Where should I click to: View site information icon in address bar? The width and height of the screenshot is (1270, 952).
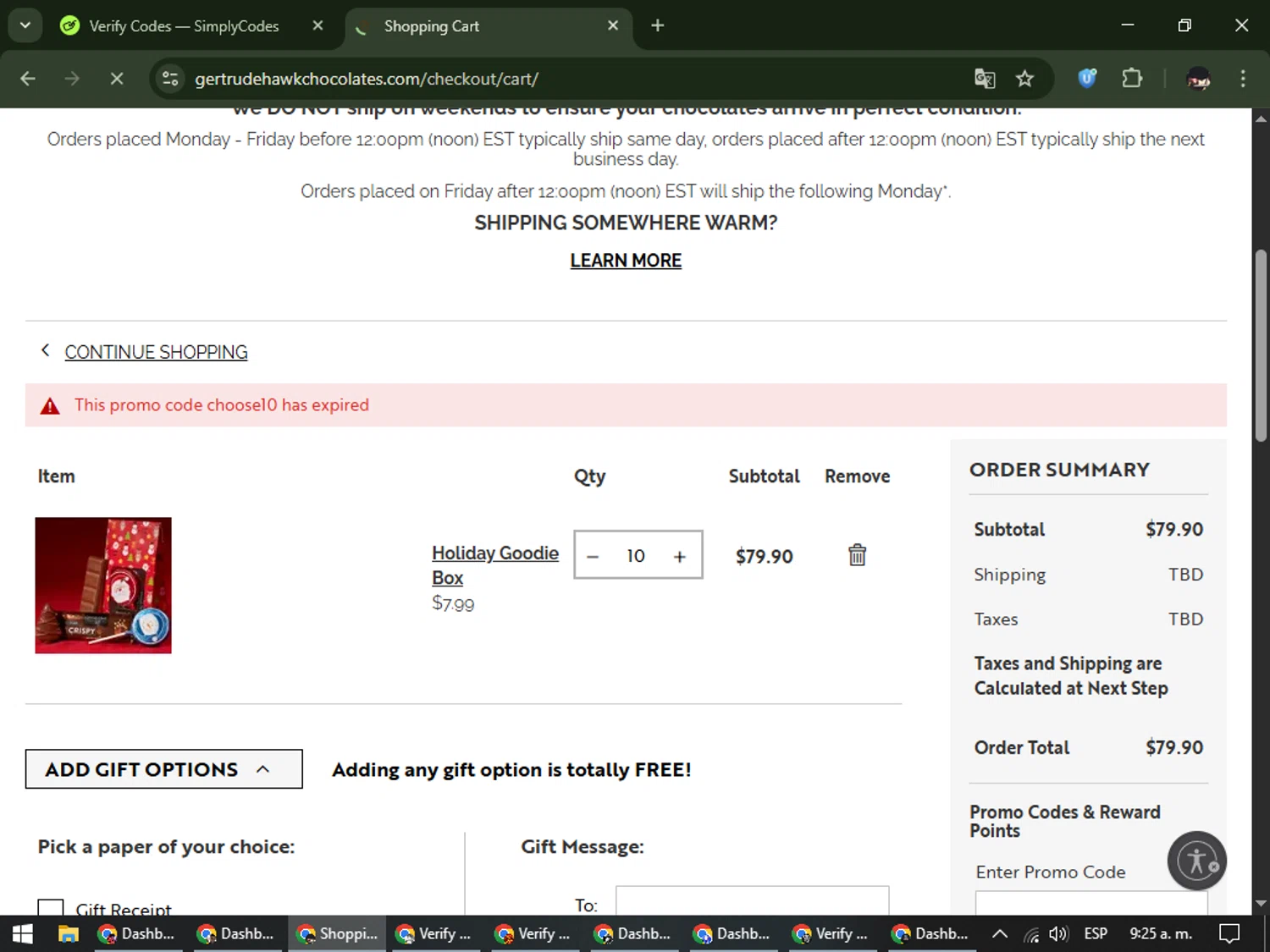coord(170,79)
